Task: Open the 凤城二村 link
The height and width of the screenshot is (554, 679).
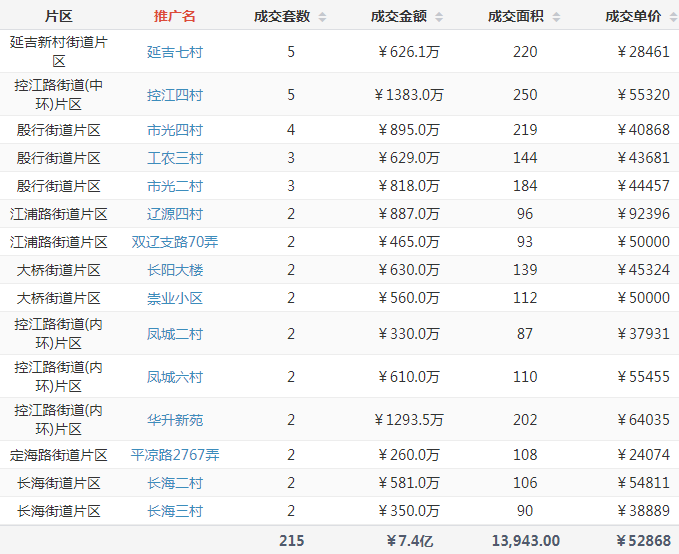Action: point(175,334)
